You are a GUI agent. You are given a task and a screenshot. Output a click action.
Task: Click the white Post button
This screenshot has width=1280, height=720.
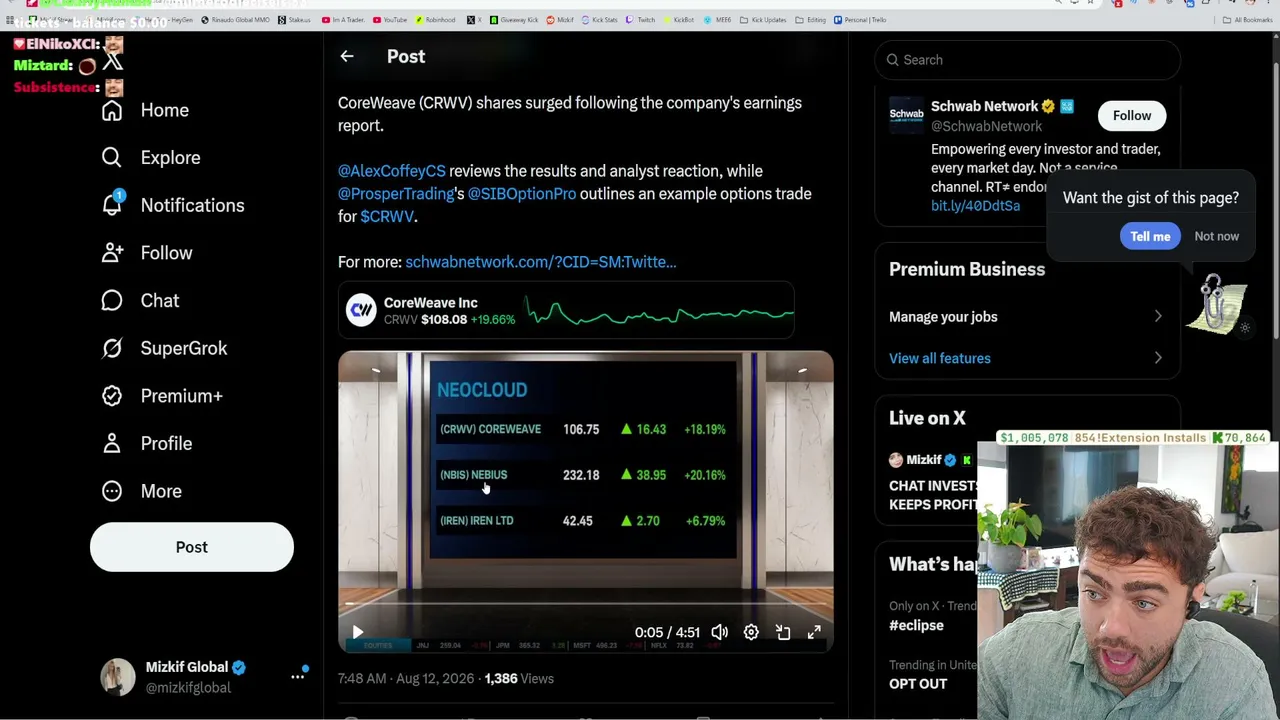pyautogui.click(x=192, y=547)
